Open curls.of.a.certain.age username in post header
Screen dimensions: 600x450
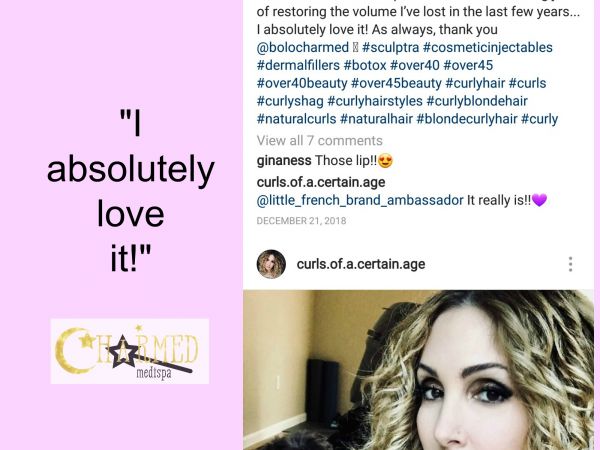[x=361, y=264]
